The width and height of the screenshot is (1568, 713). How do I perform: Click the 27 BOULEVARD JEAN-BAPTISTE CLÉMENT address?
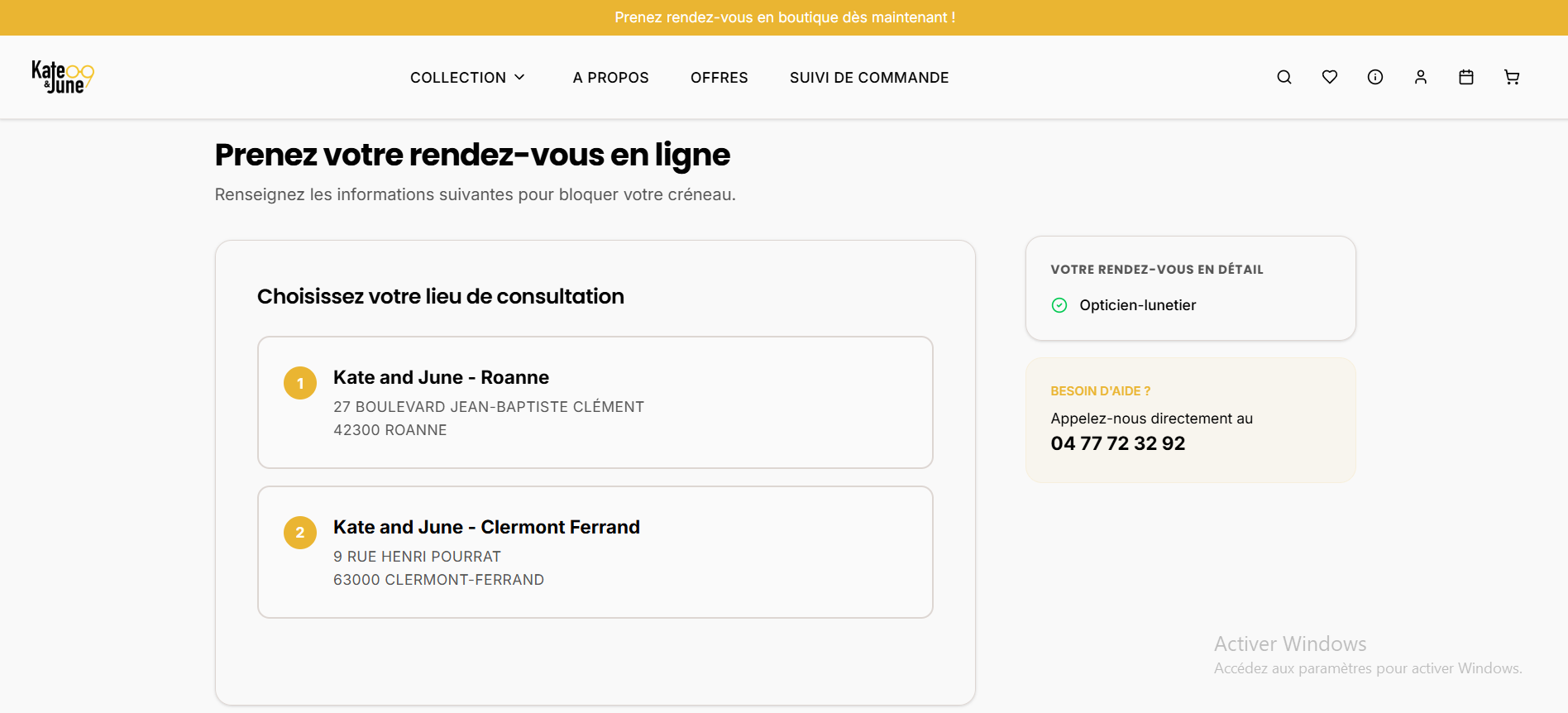coord(489,407)
